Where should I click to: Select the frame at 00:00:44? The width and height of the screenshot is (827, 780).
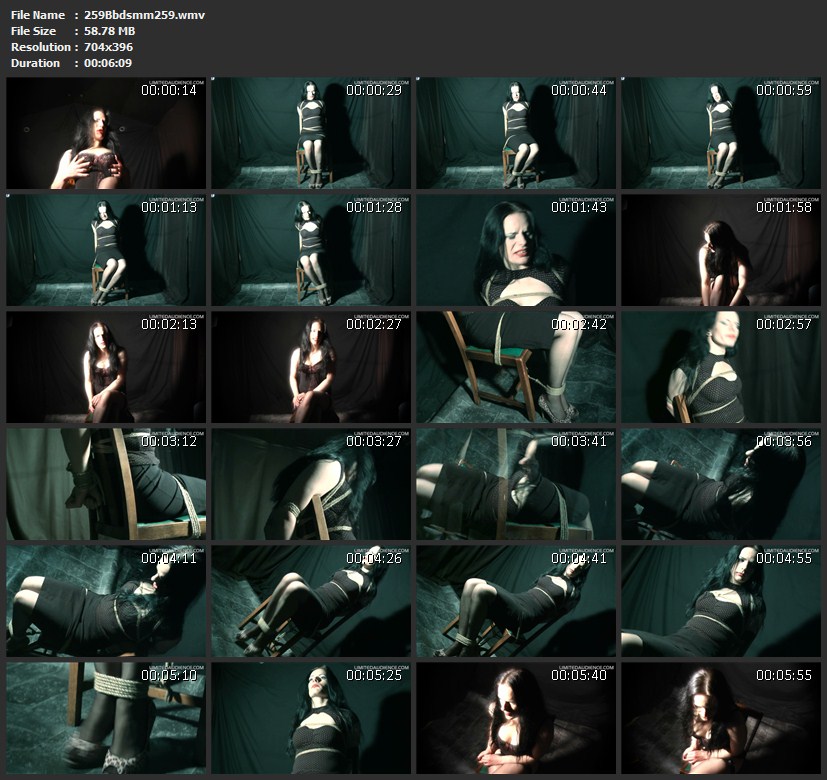click(x=516, y=133)
